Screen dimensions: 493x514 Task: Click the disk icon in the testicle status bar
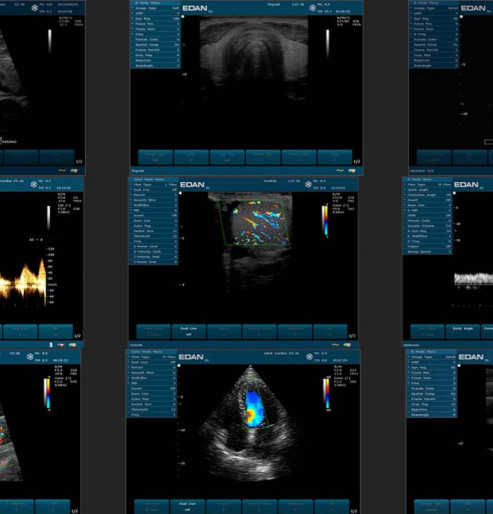[x=347, y=345]
